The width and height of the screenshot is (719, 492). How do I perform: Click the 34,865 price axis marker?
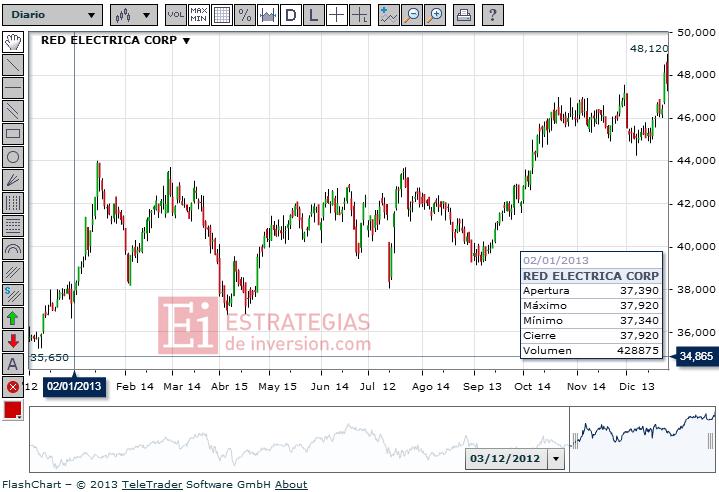pyautogui.click(x=696, y=356)
